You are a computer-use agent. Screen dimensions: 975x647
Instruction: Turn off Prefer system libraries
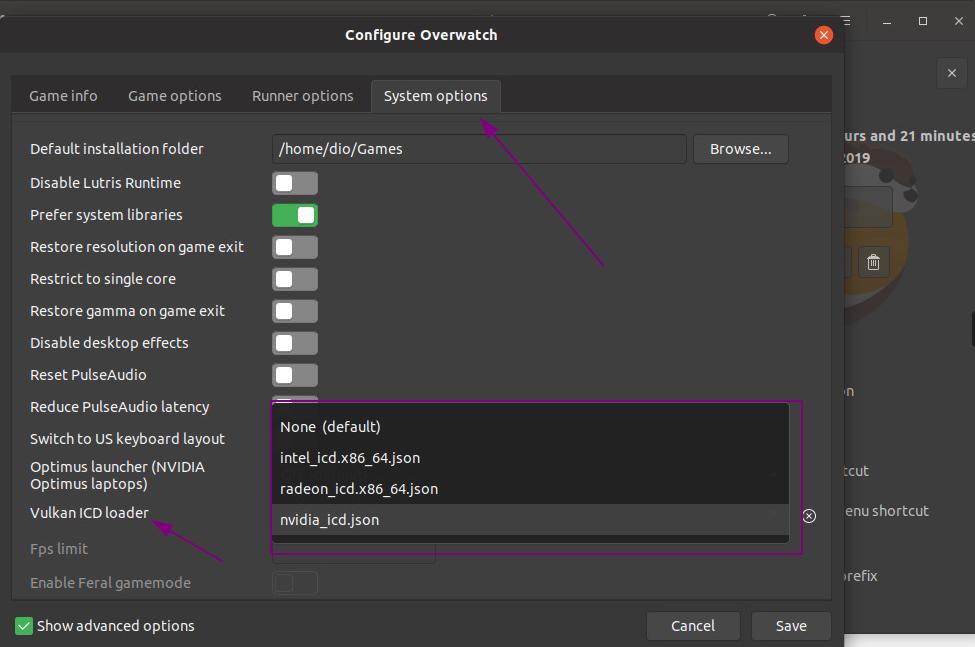295,215
